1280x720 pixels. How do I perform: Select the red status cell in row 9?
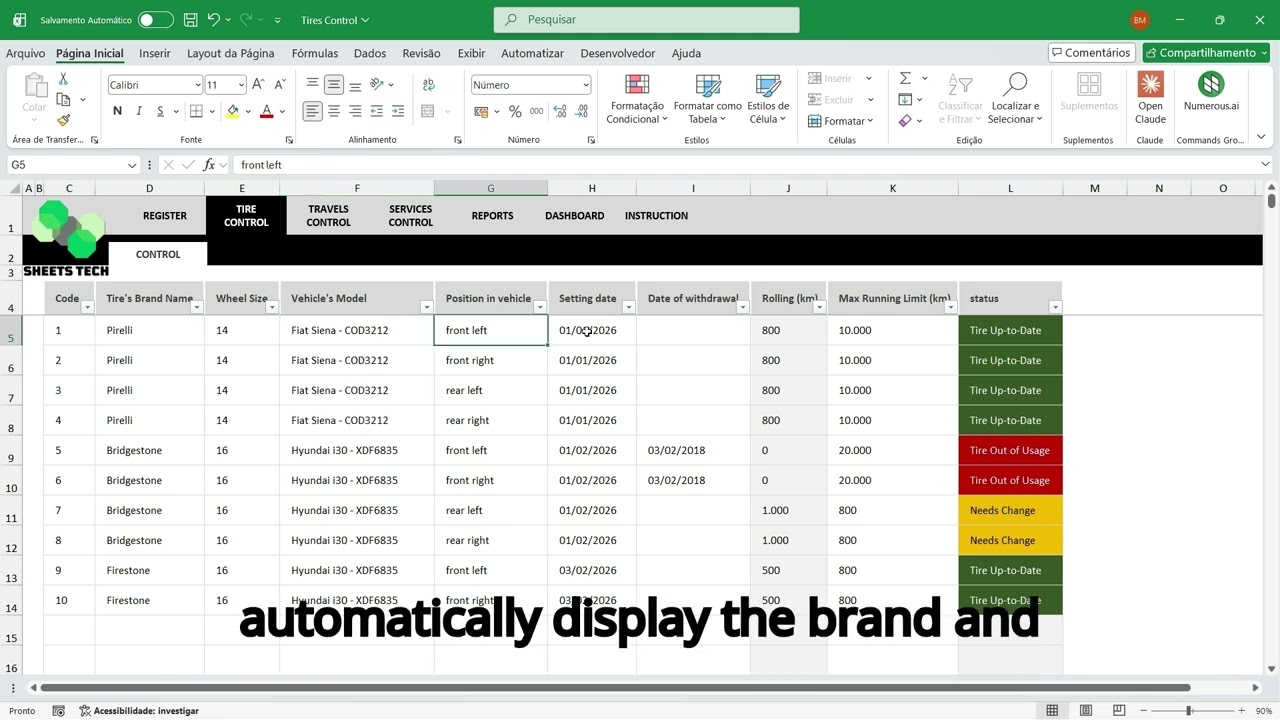[x=1010, y=450]
